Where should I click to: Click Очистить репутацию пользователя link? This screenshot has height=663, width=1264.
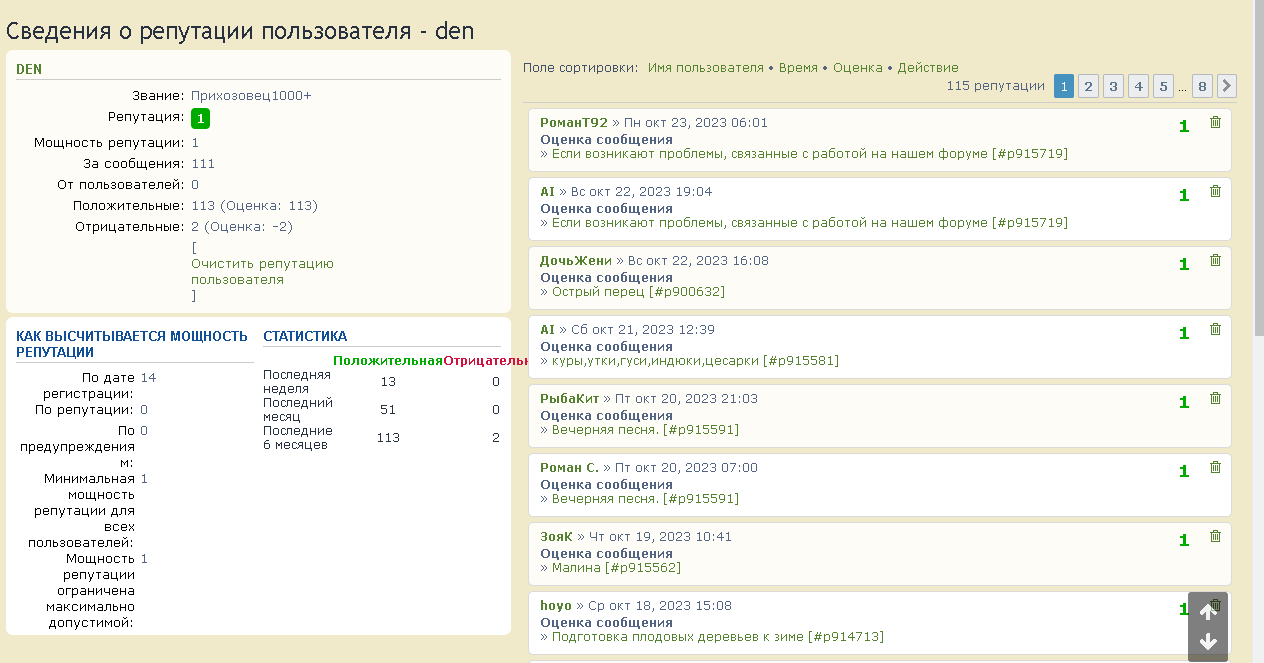(x=262, y=271)
